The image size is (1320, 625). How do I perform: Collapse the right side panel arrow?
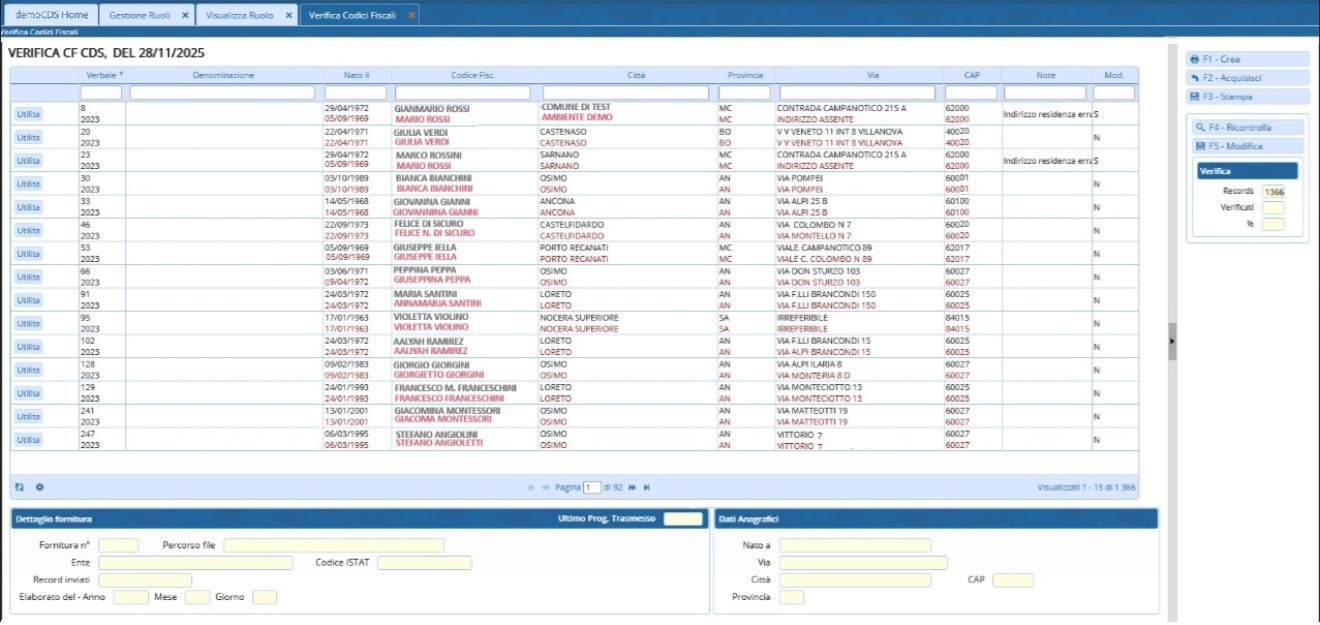pyautogui.click(x=1172, y=340)
